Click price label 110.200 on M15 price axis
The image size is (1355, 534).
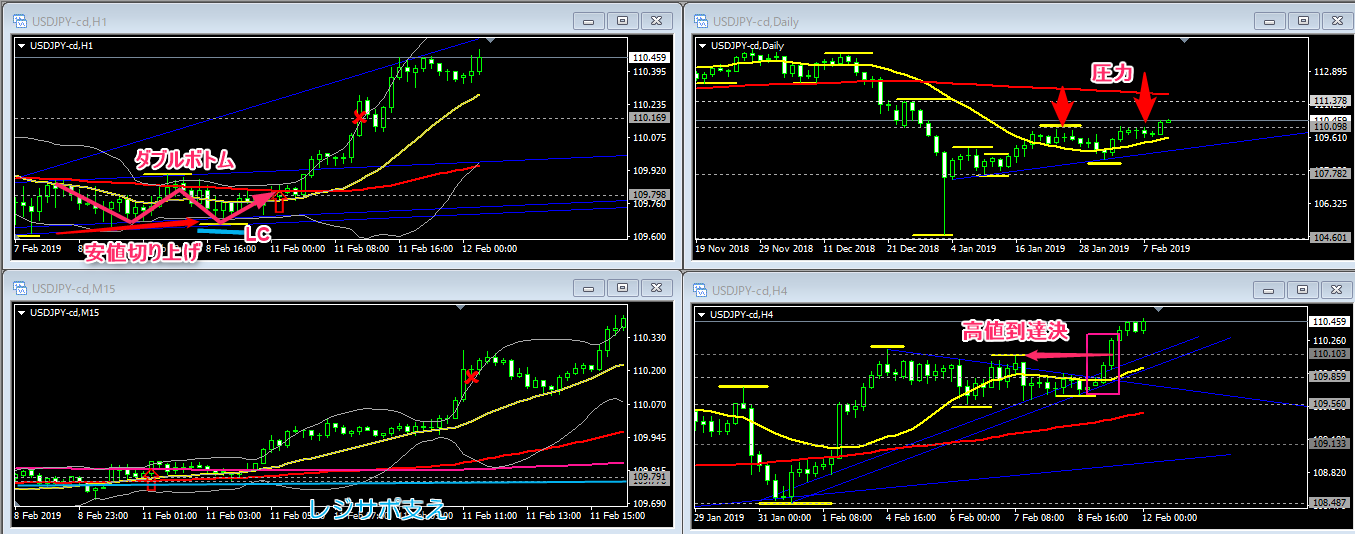click(649, 371)
